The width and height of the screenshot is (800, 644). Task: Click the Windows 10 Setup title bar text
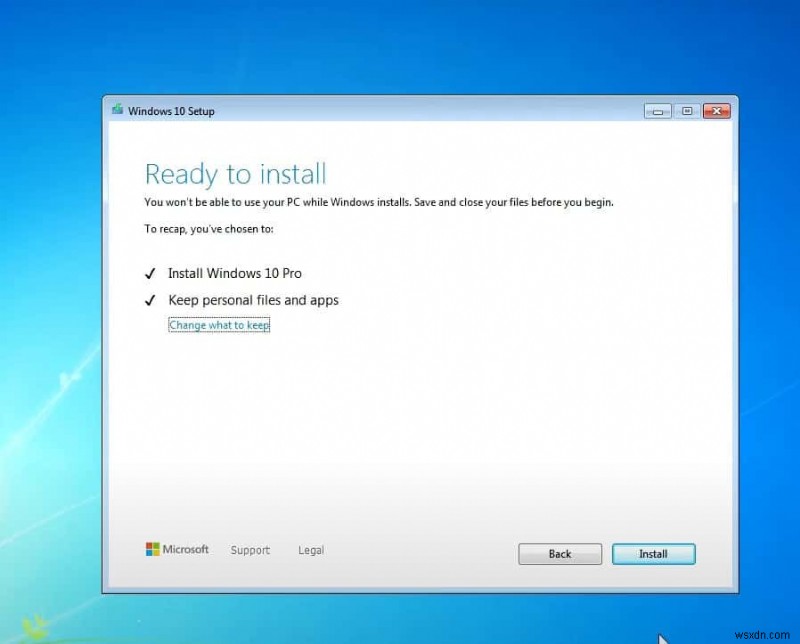[x=170, y=111]
